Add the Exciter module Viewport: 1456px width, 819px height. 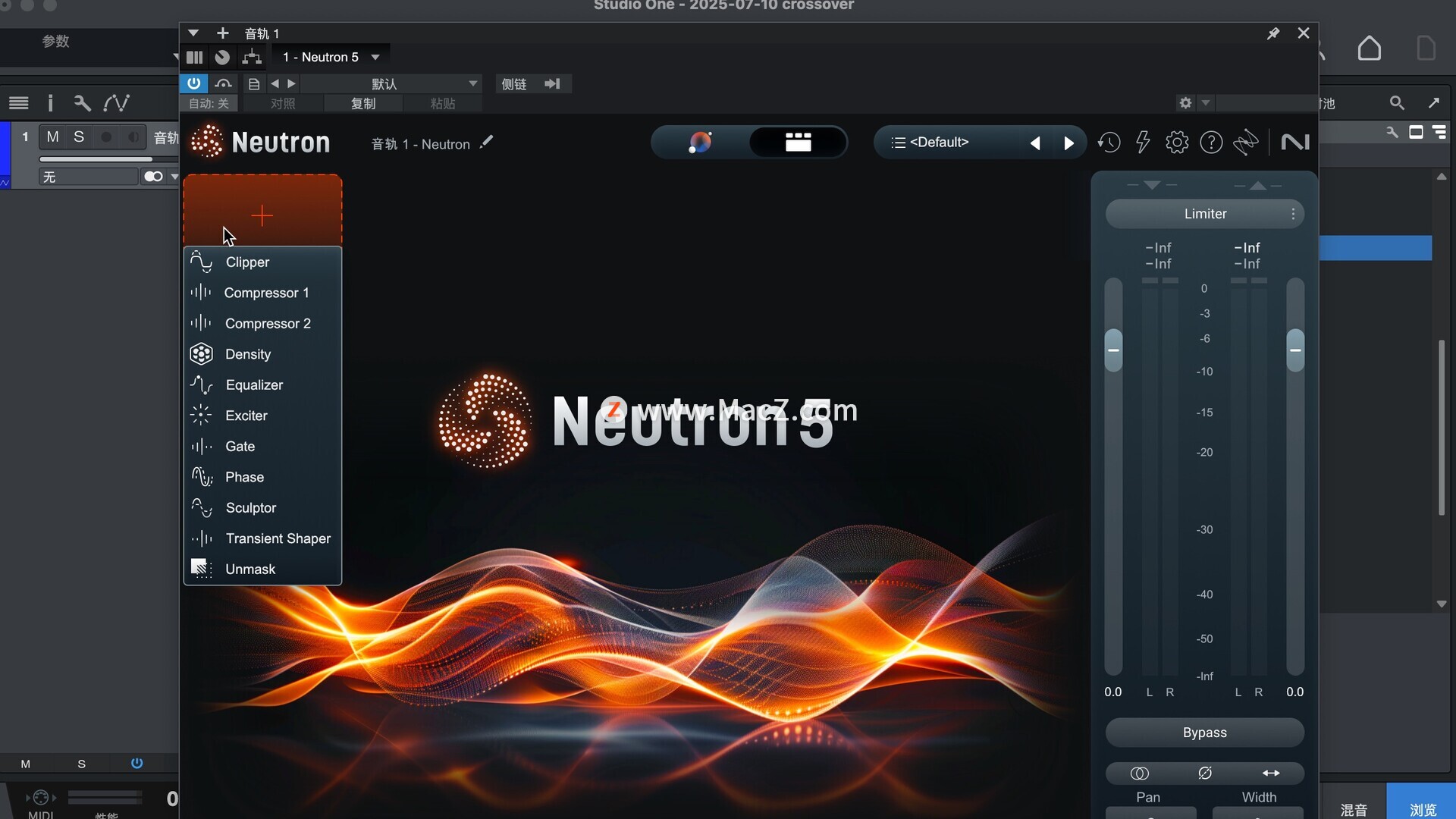[262, 416]
